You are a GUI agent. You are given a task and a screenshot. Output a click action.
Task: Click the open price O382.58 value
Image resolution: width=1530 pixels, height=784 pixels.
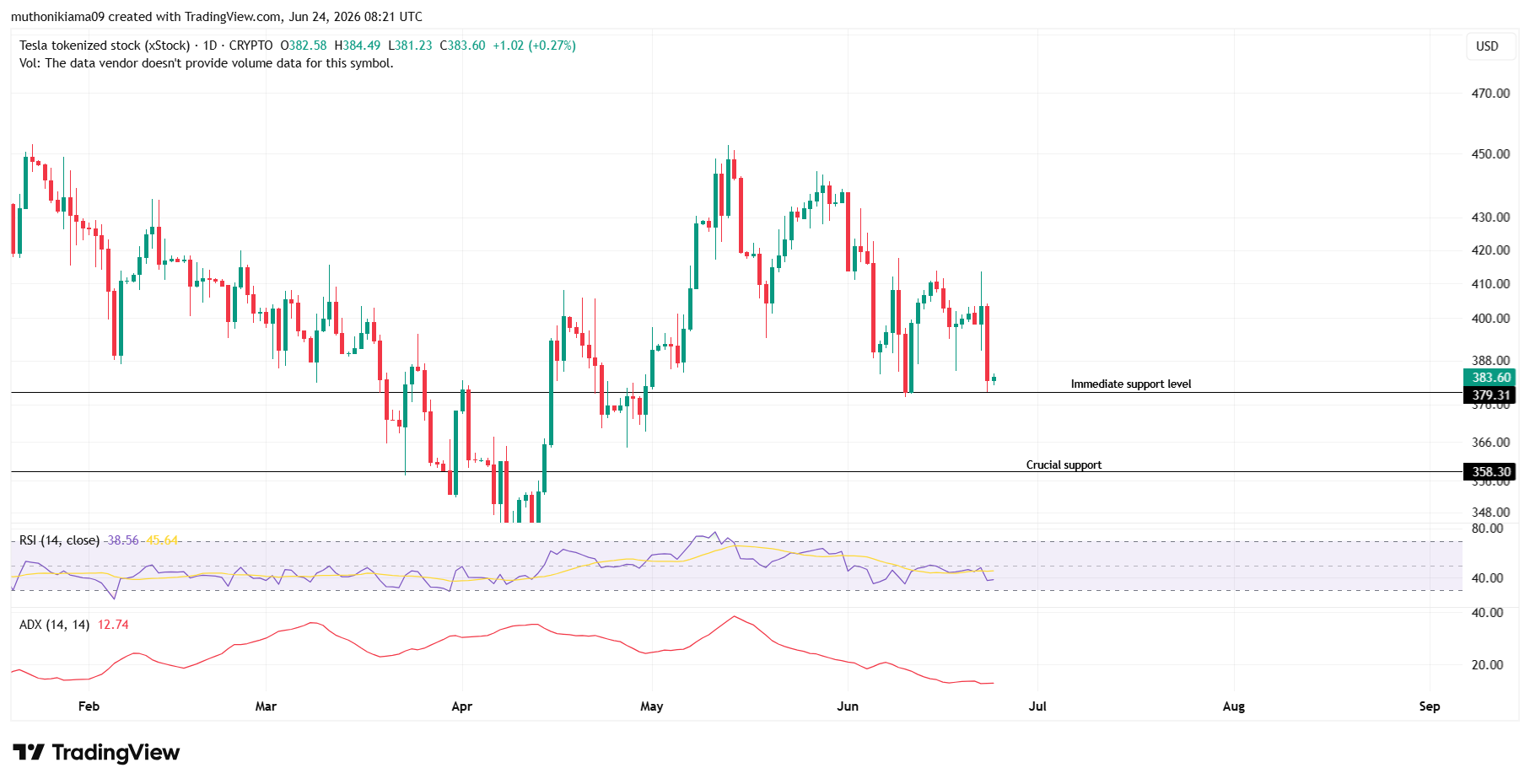pos(303,46)
